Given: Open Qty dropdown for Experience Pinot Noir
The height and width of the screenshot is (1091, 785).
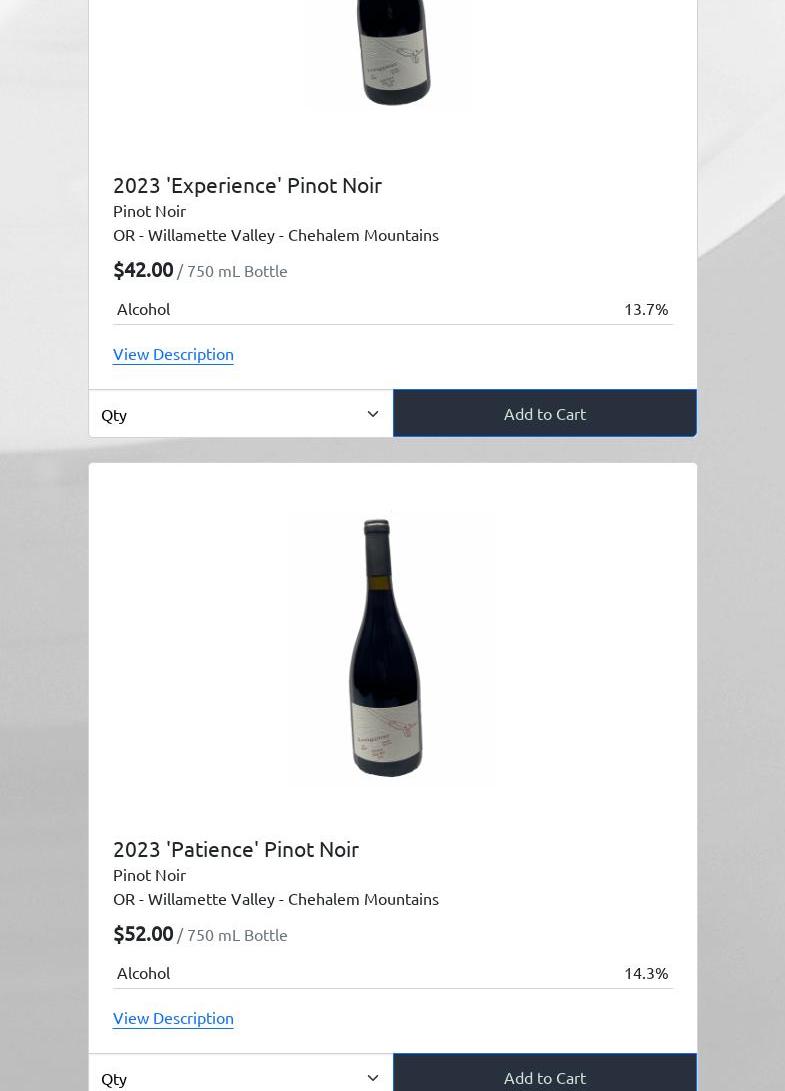Looking at the screenshot, I should (241, 414).
